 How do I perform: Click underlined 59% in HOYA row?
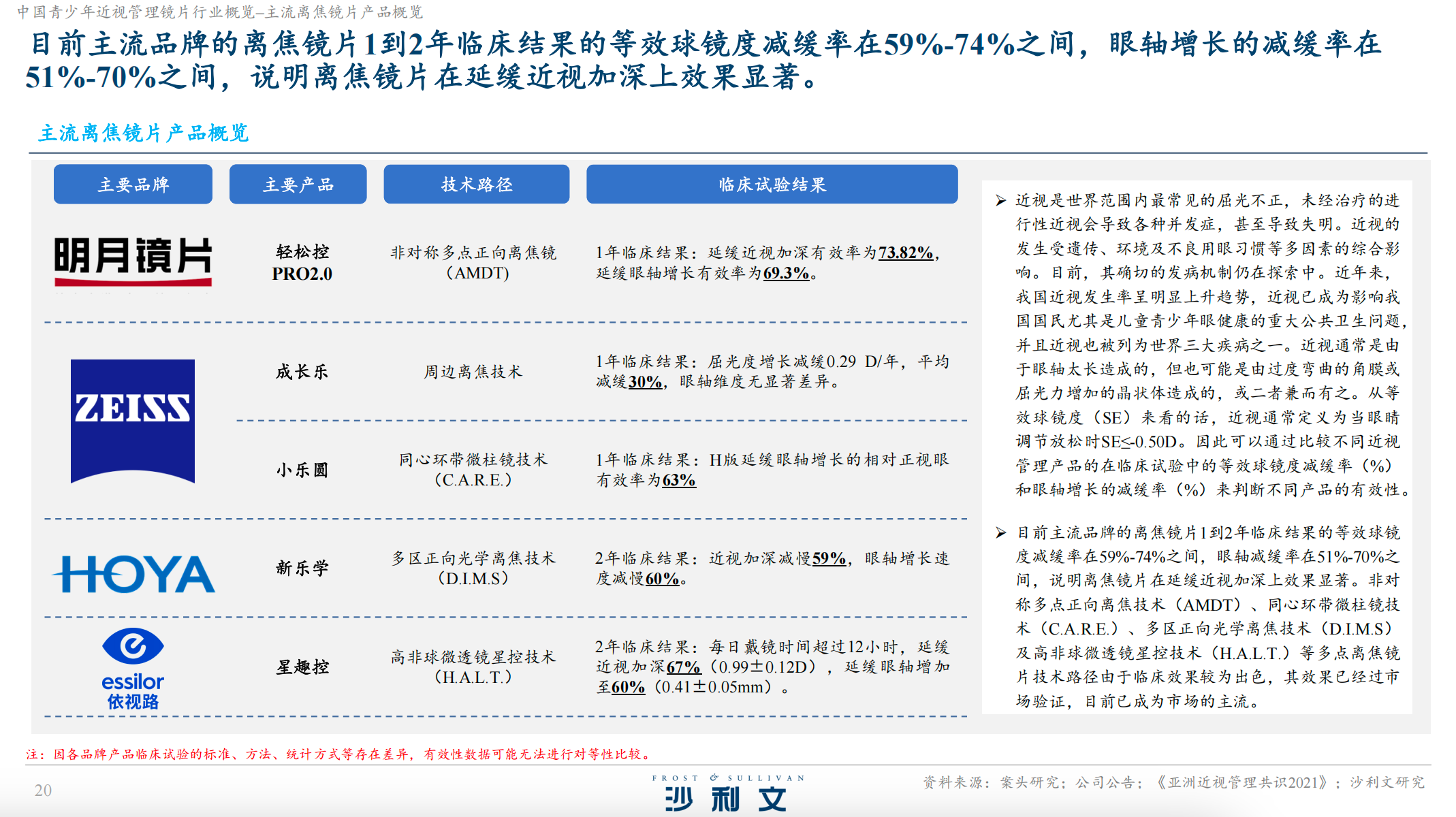[x=829, y=558]
